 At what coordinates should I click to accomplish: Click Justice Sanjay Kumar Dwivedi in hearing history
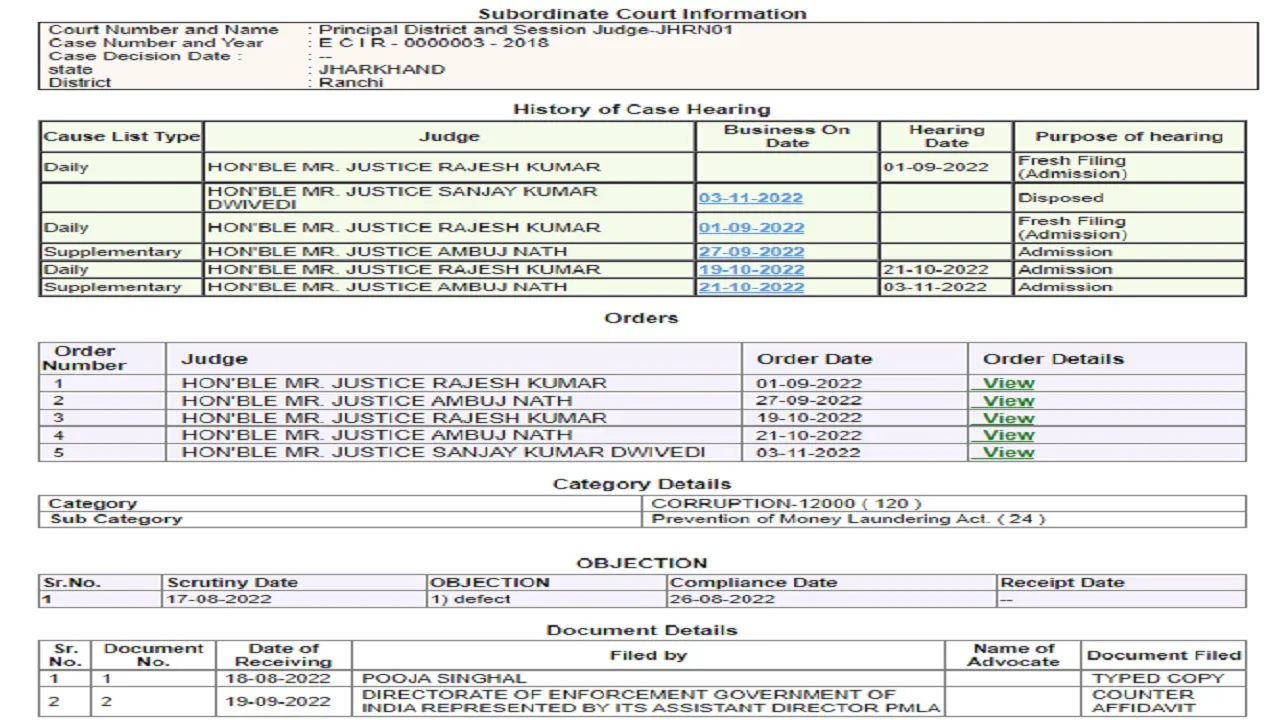[449, 198]
